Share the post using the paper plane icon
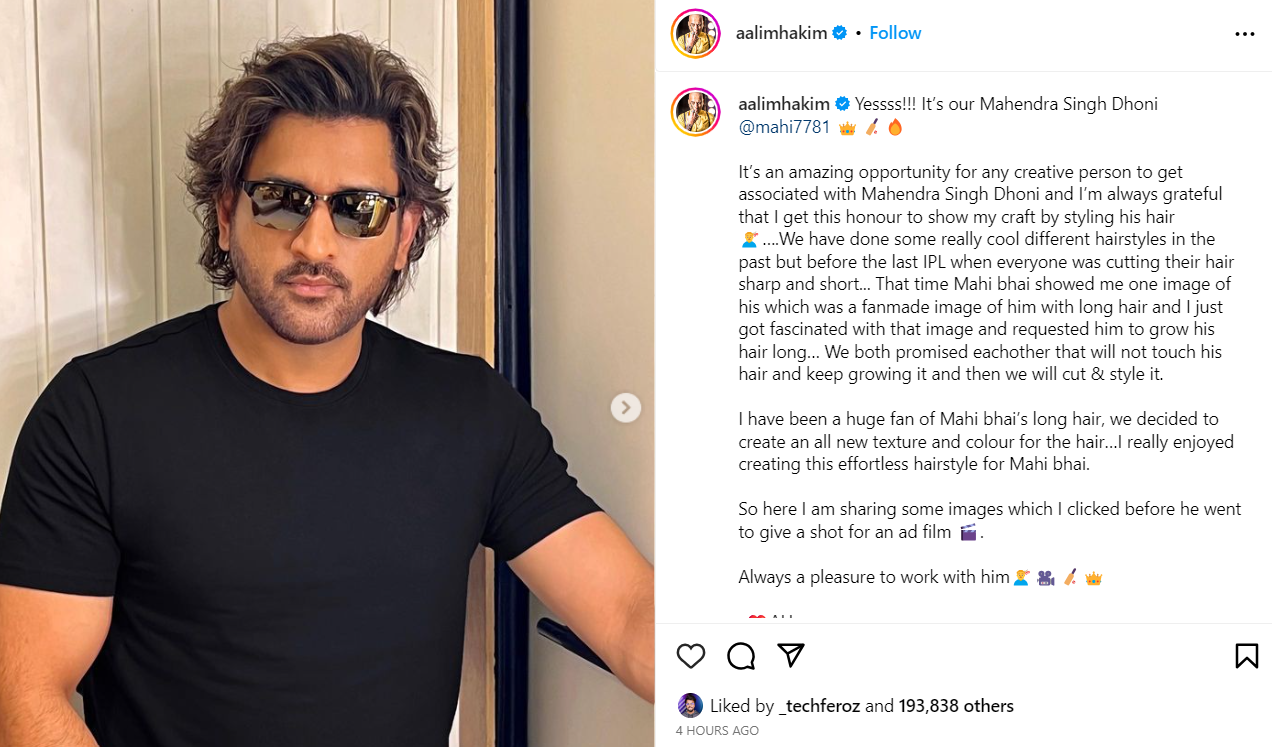The image size is (1272, 747). (x=791, y=655)
